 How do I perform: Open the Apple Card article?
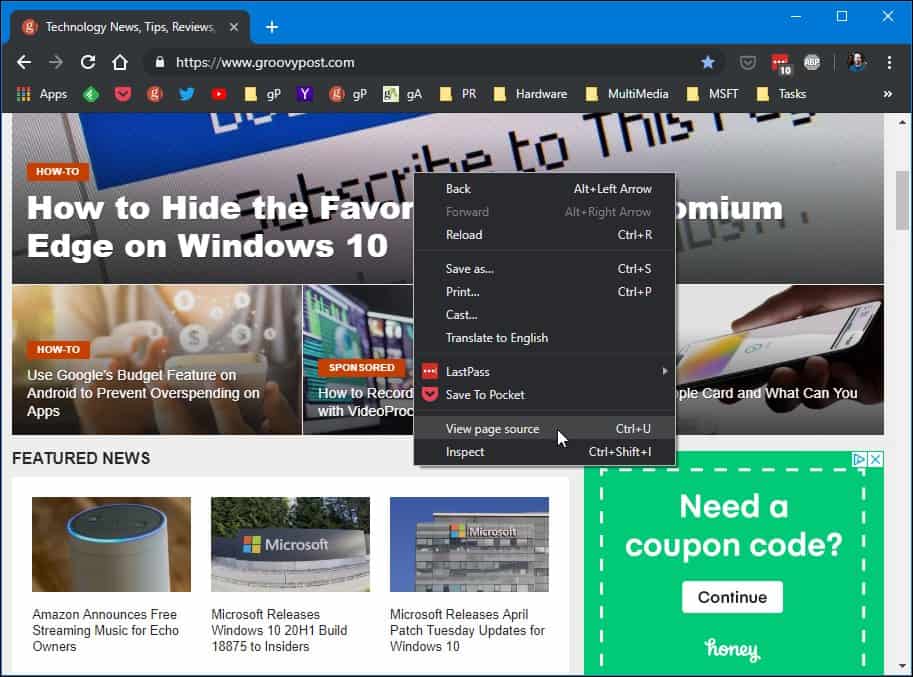coord(766,393)
